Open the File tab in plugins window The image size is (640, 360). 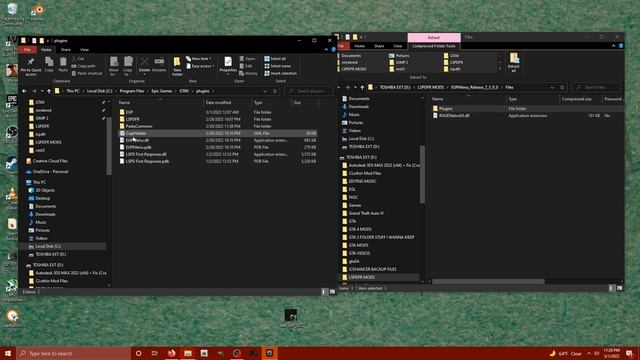(27, 49)
